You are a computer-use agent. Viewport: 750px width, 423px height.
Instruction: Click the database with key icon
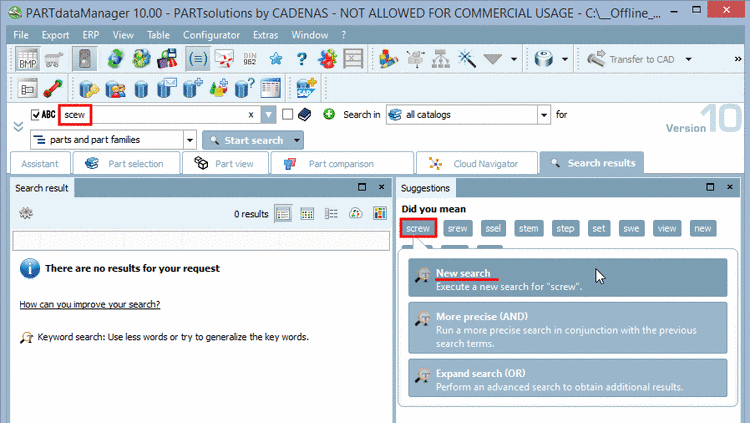pos(88,89)
